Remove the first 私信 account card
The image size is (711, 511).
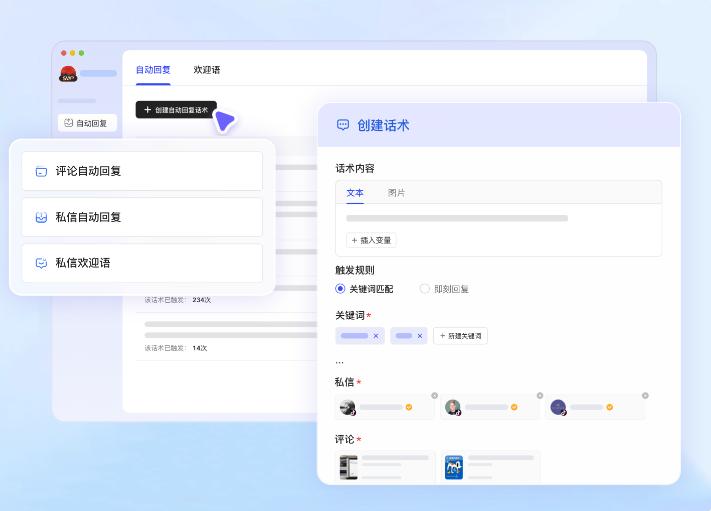434,395
